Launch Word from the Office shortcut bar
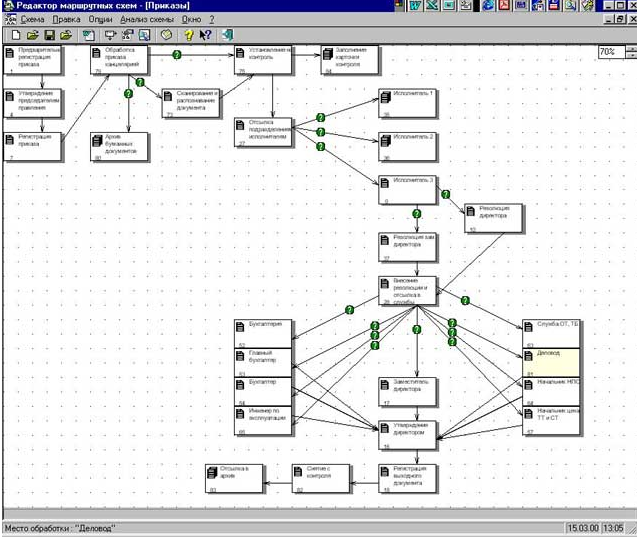Screen dimensions: 637x538 (415, 5)
